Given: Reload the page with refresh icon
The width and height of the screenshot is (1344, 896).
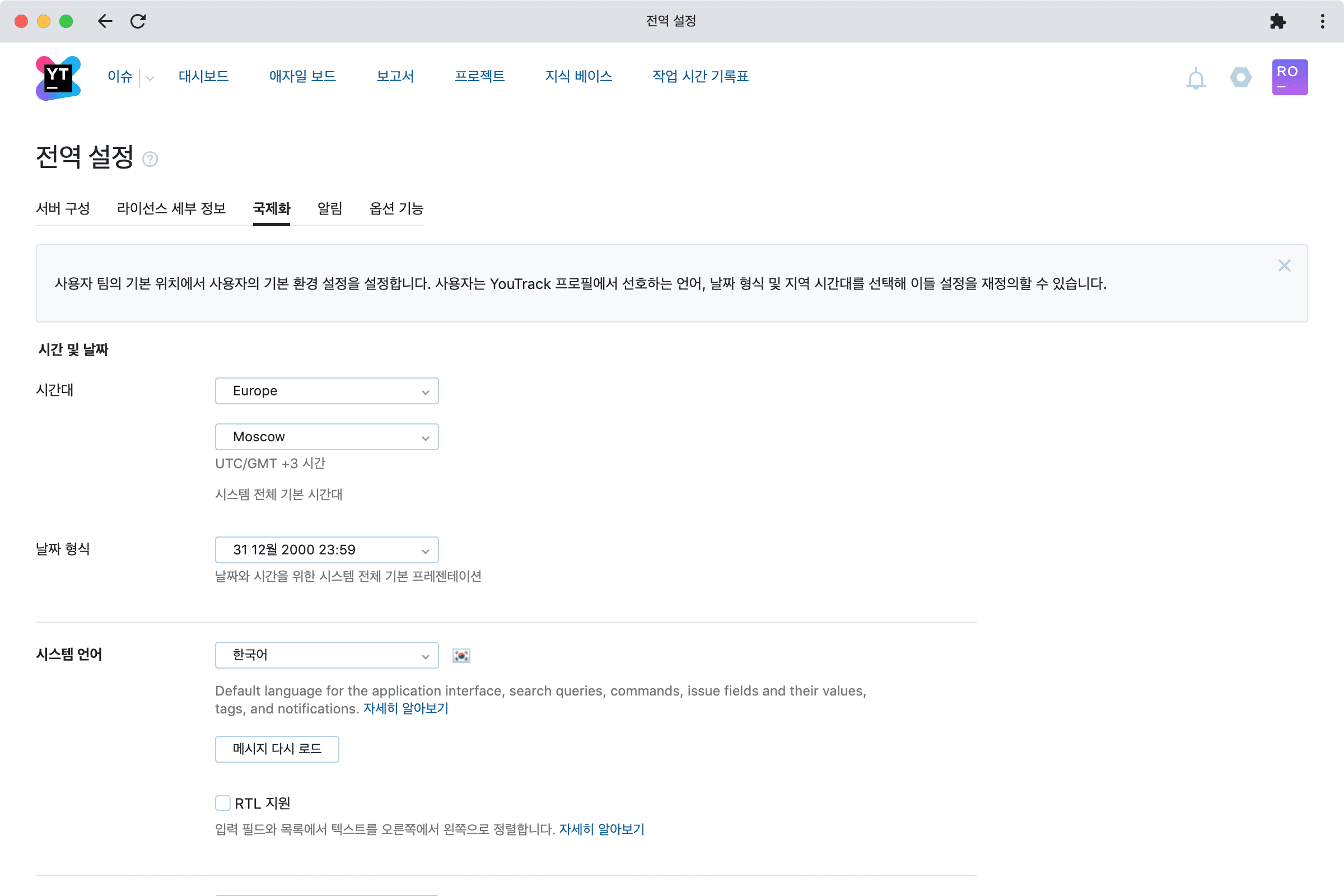Looking at the screenshot, I should (x=138, y=22).
